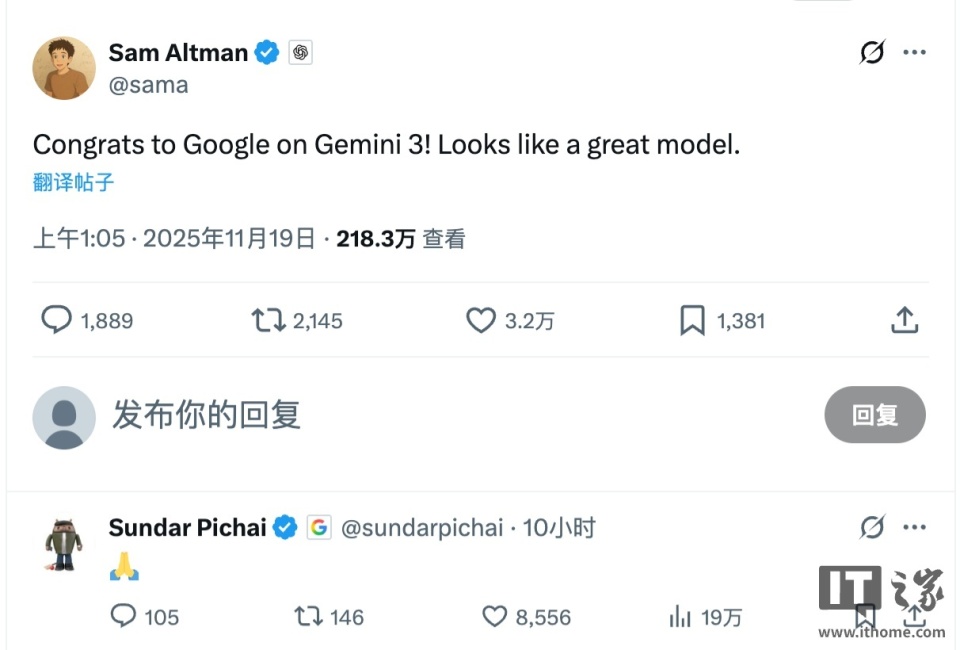960x650 pixels.
Task: Click the repost icon showing 2,145
Action: pos(267,320)
